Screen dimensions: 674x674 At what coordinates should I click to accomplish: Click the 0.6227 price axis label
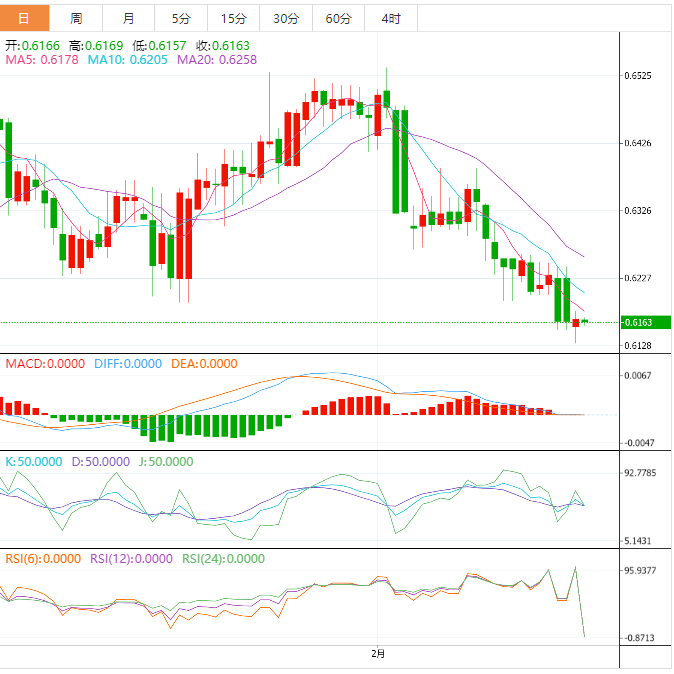638,278
